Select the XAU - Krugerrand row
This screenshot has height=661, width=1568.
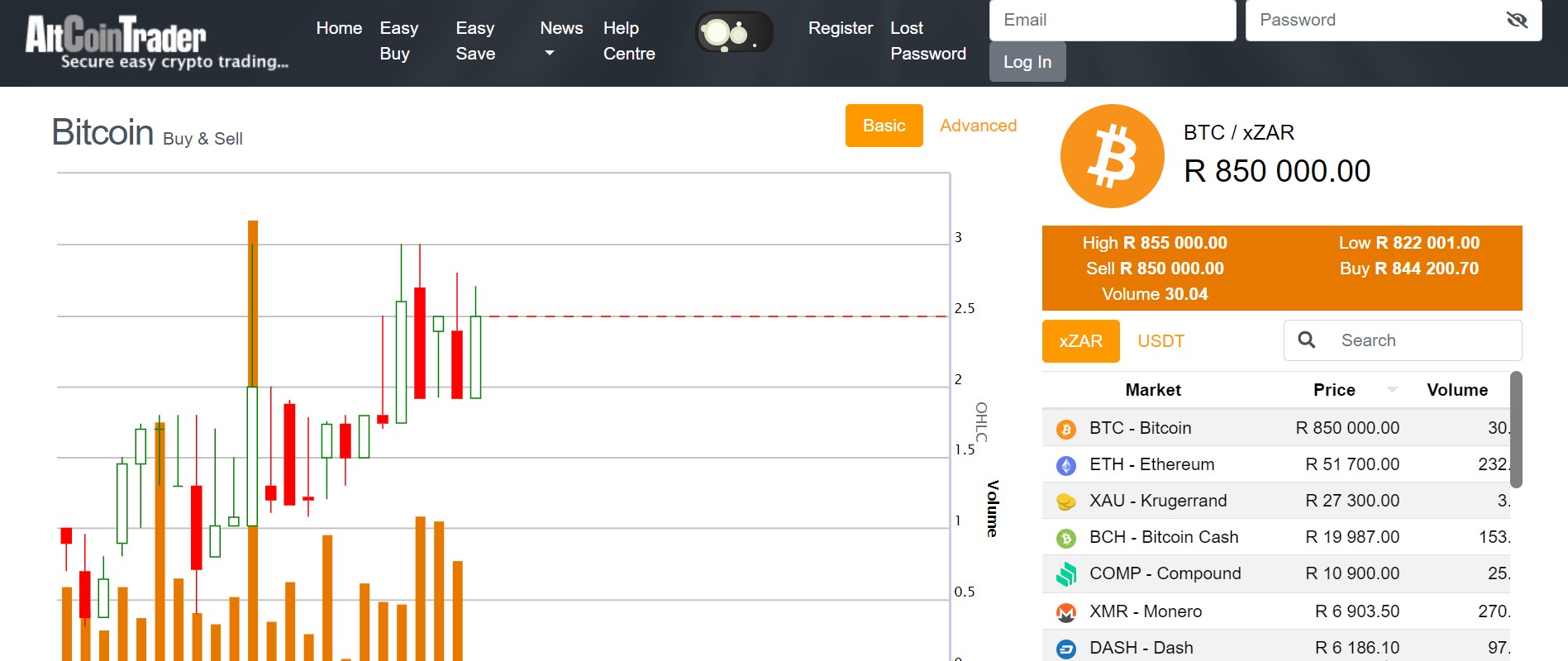click(1276, 501)
